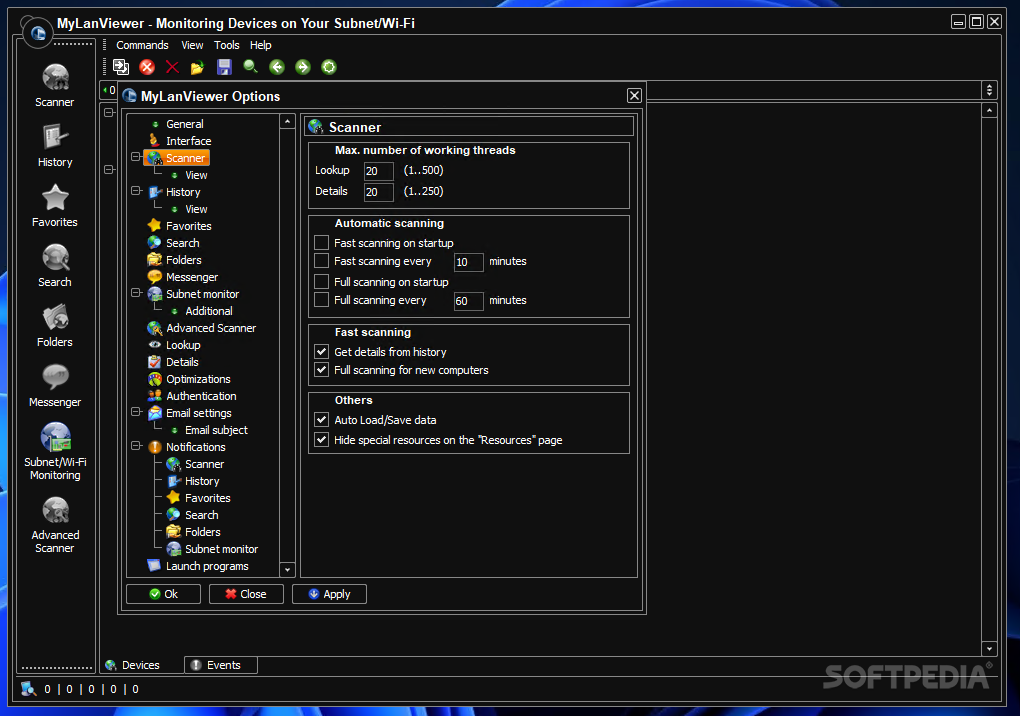Collapse first tree node in main window
Screen dimensions: 1020x716
tap(109, 113)
